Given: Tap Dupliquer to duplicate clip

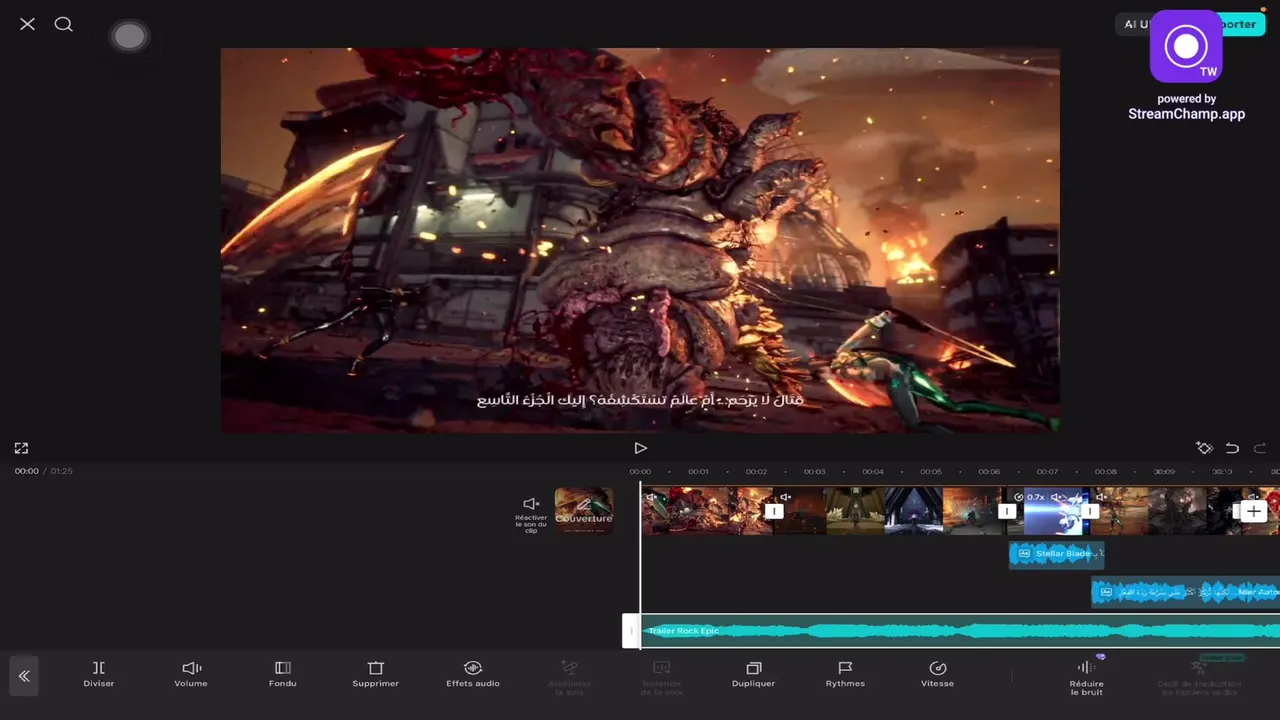Looking at the screenshot, I should click(753, 674).
